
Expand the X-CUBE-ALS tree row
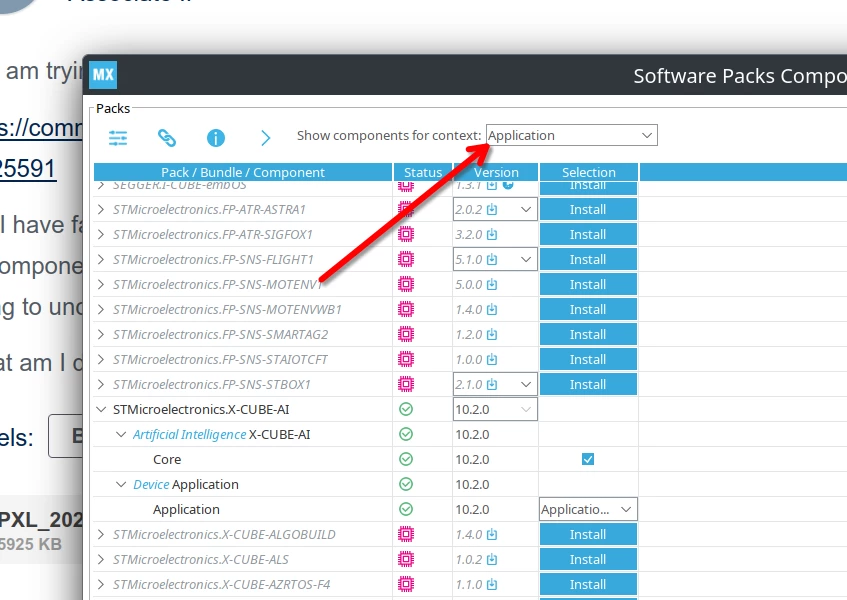(101, 559)
